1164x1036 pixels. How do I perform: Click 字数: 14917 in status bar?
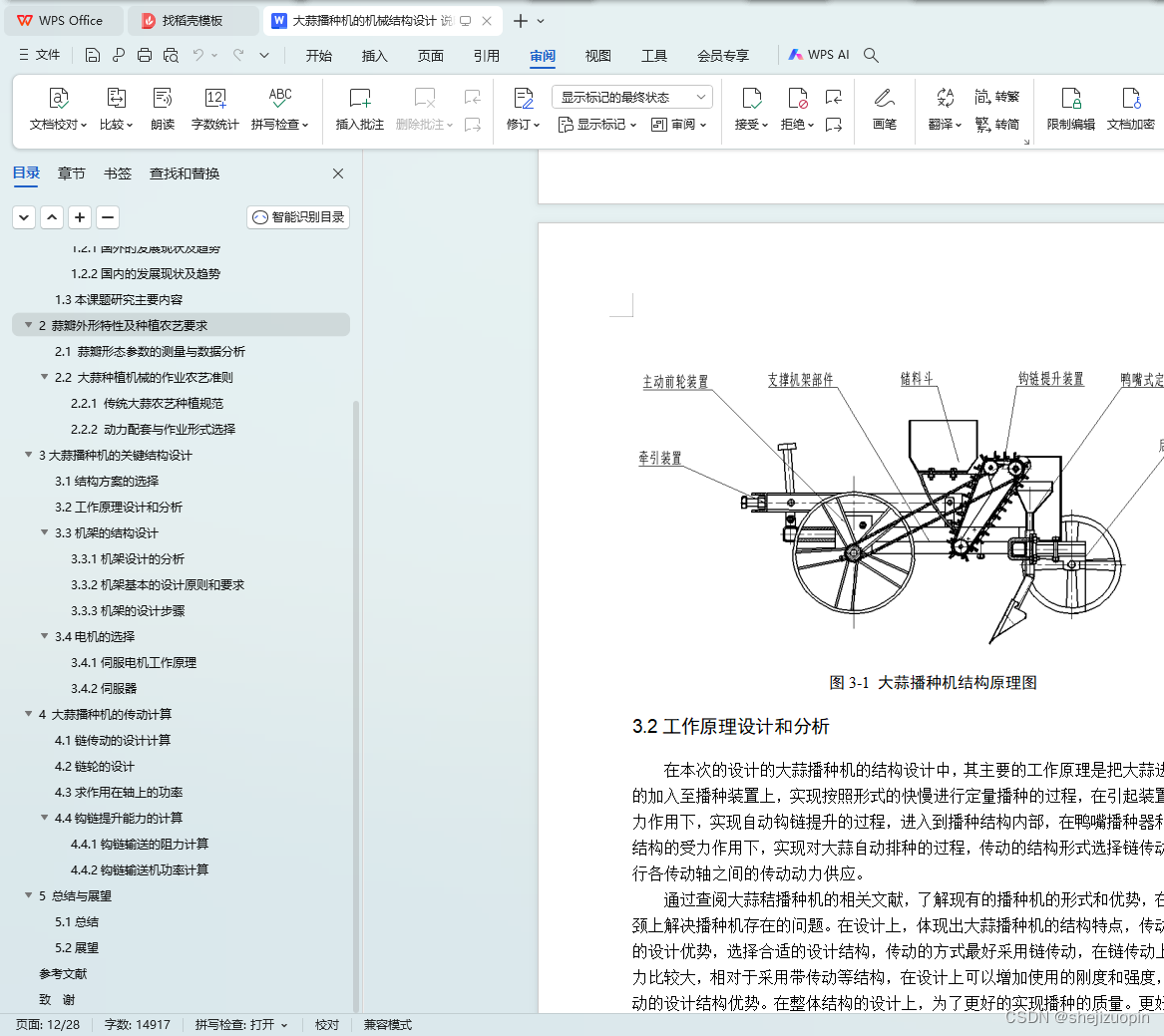click(138, 1024)
